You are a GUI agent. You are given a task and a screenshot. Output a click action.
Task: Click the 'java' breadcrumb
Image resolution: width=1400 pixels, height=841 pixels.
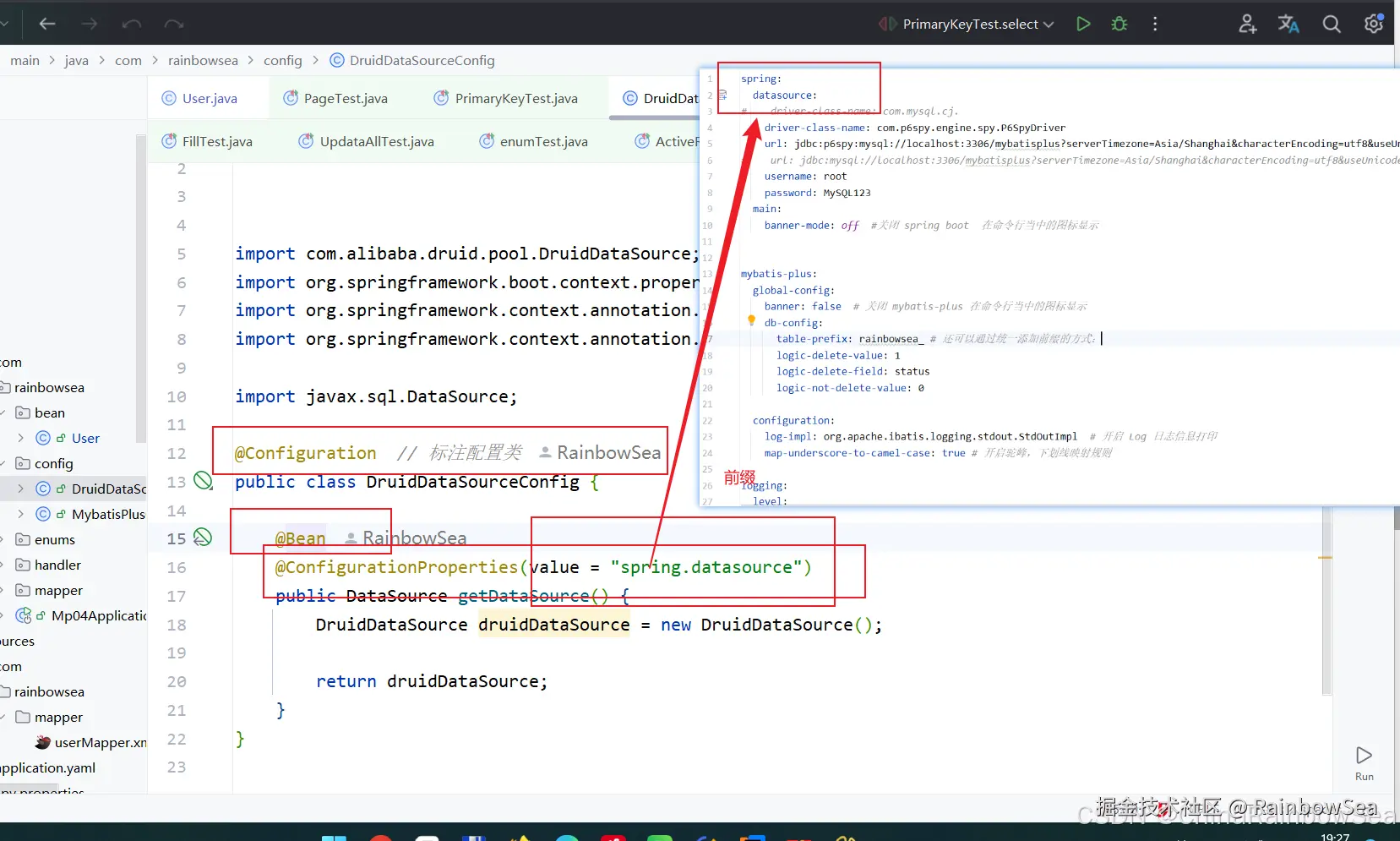click(x=77, y=60)
